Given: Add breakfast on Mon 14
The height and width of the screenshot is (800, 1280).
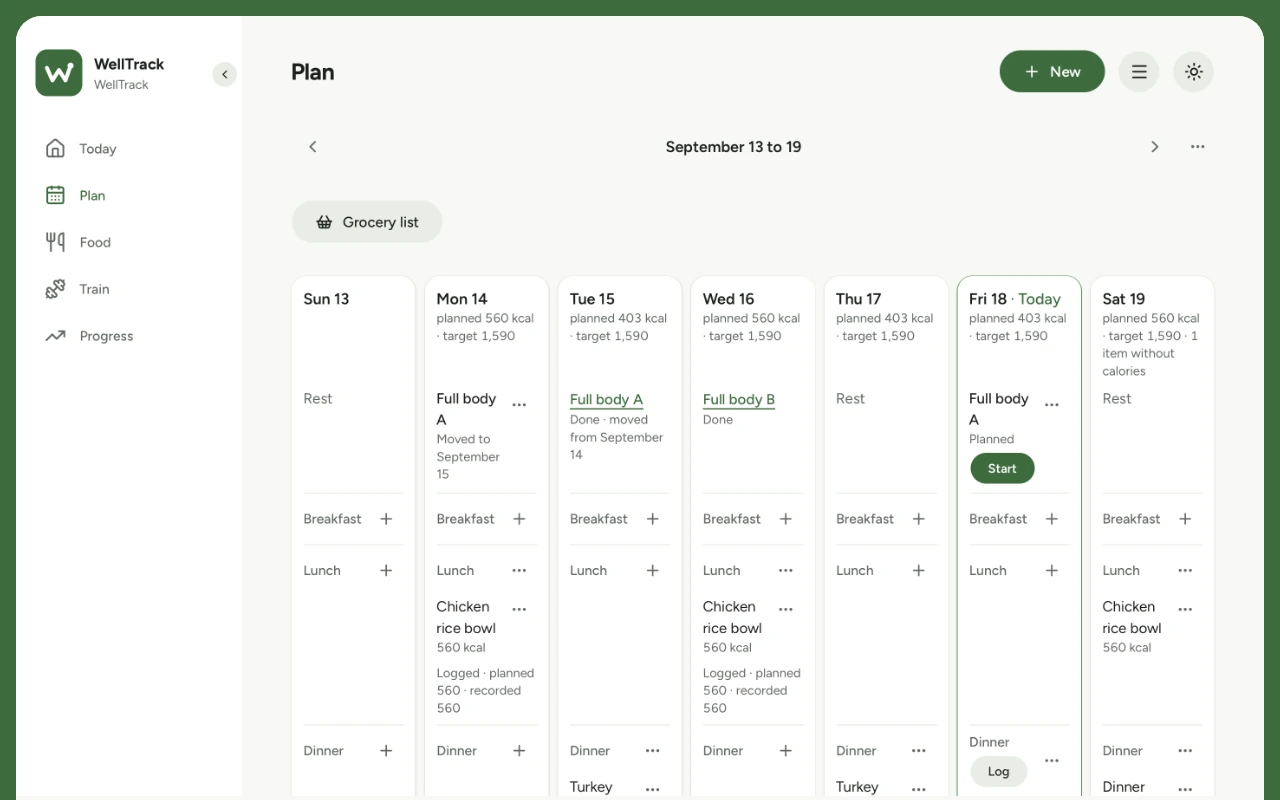Looking at the screenshot, I should click(519, 519).
